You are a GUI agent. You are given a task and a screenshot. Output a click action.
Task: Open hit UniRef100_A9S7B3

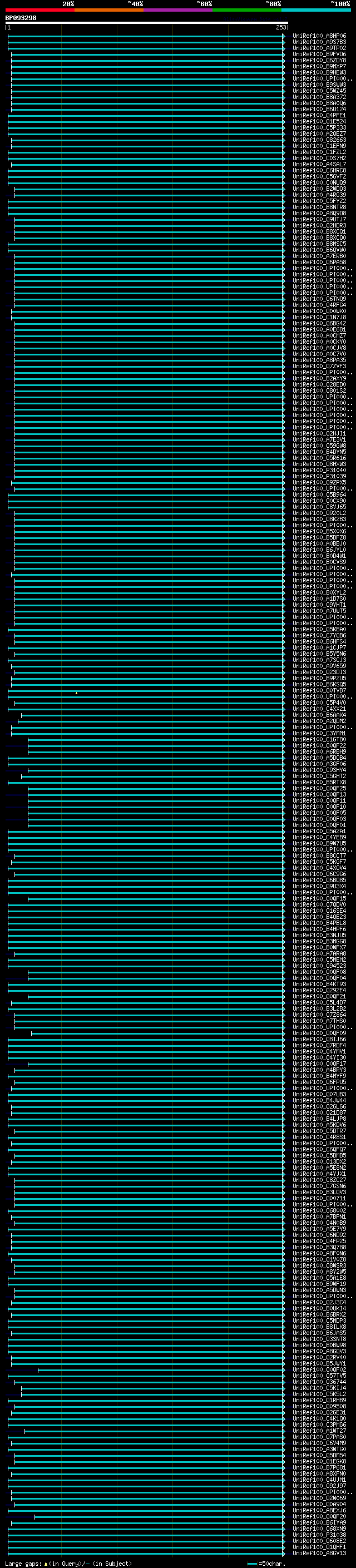point(319,42)
